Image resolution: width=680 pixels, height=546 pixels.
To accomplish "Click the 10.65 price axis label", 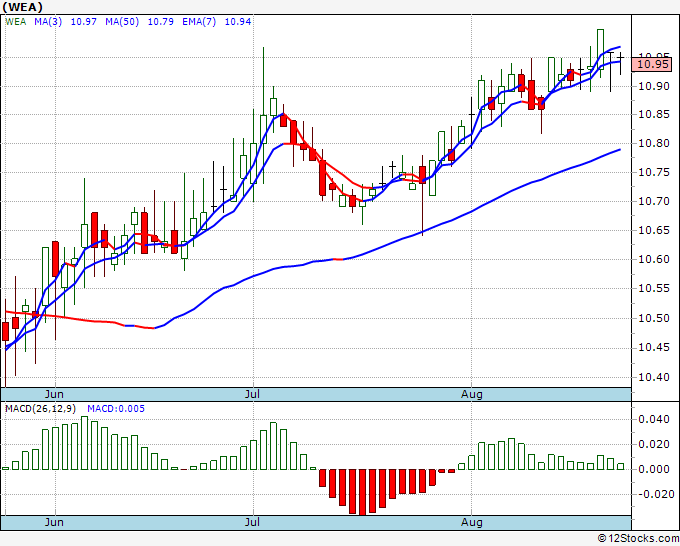I will point(654,230).
